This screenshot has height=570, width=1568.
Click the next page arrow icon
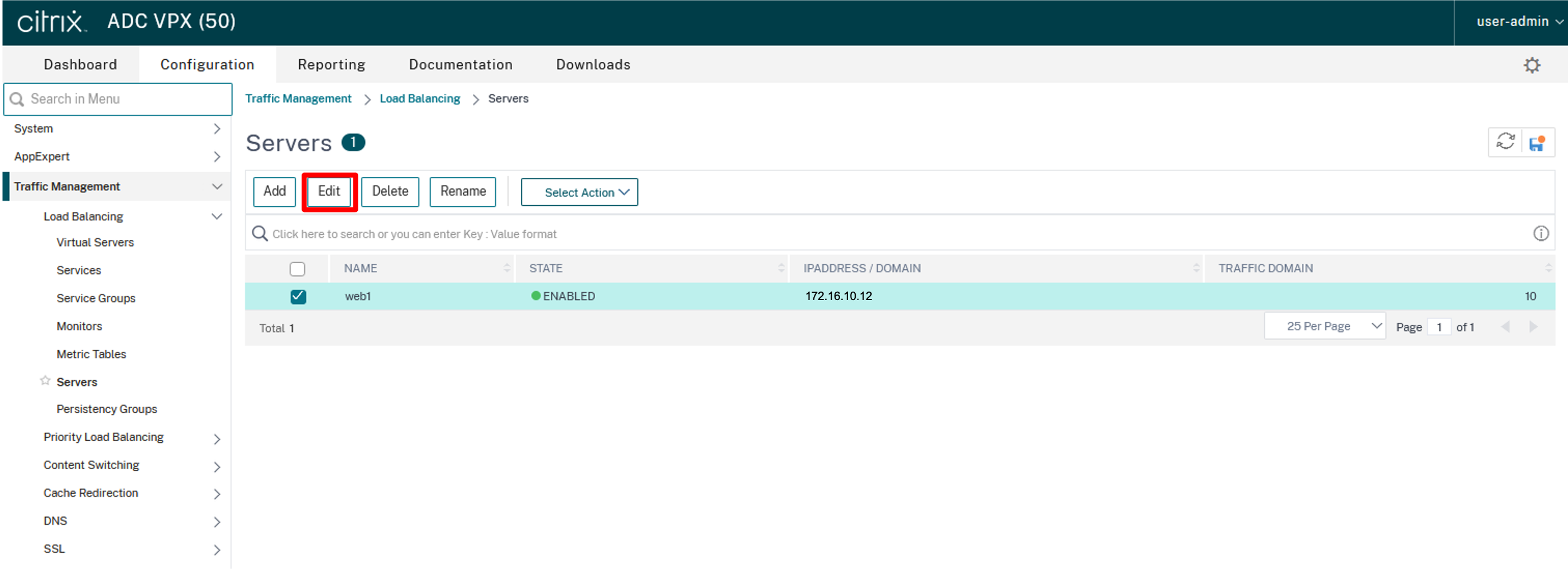[1533, 327]
